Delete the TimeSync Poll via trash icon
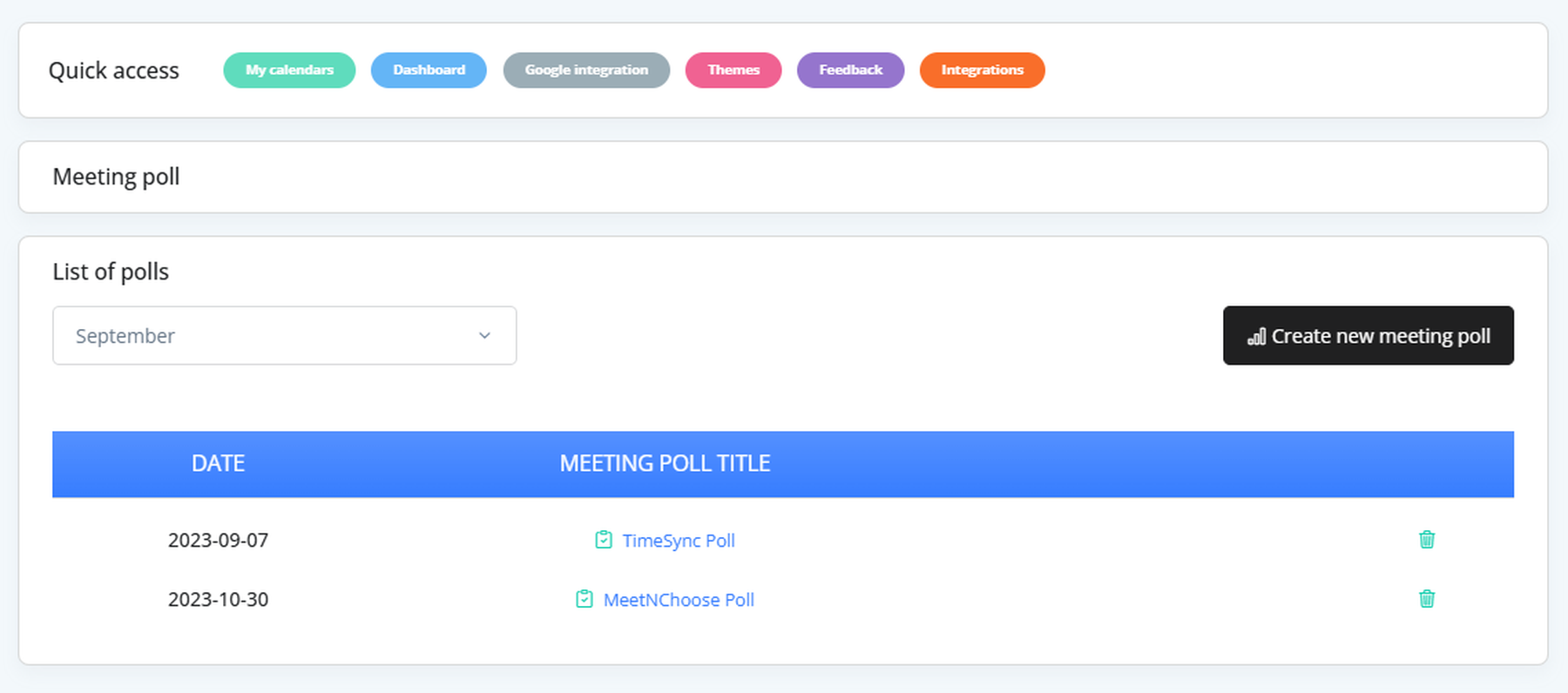Viewport: 1568px width, 693px height. (1426, 540)
